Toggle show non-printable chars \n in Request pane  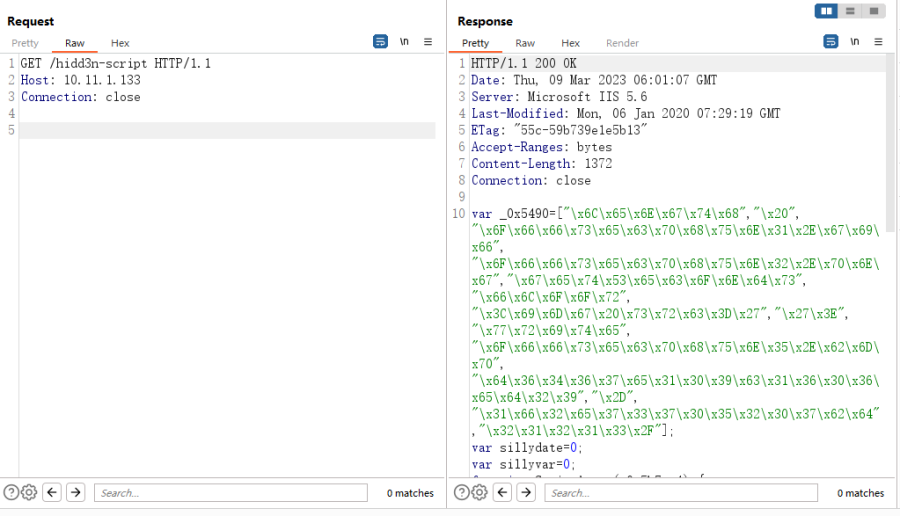click(404, 41)
